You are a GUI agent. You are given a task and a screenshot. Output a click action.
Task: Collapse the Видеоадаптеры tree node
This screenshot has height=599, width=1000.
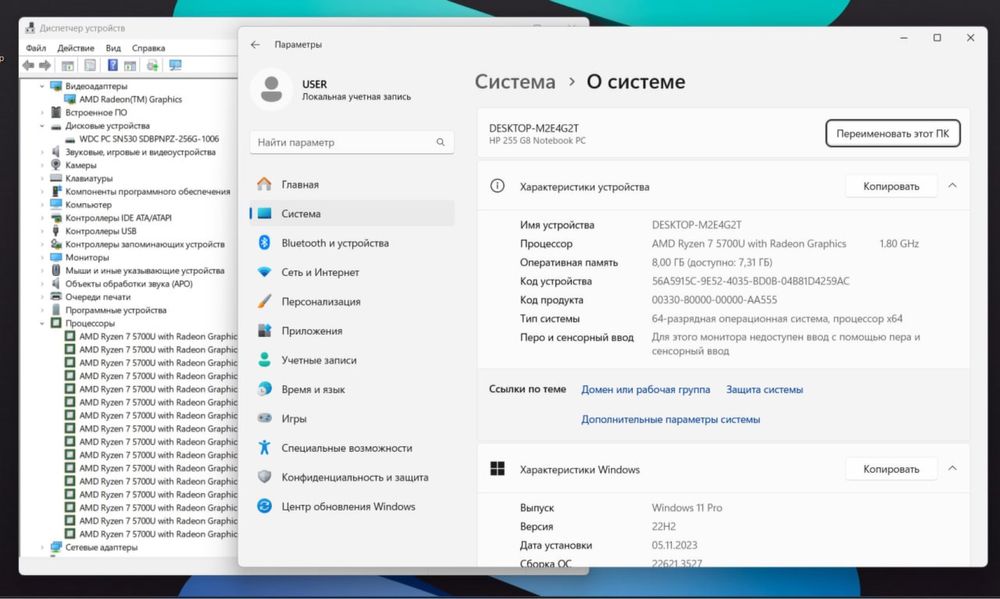42,86
